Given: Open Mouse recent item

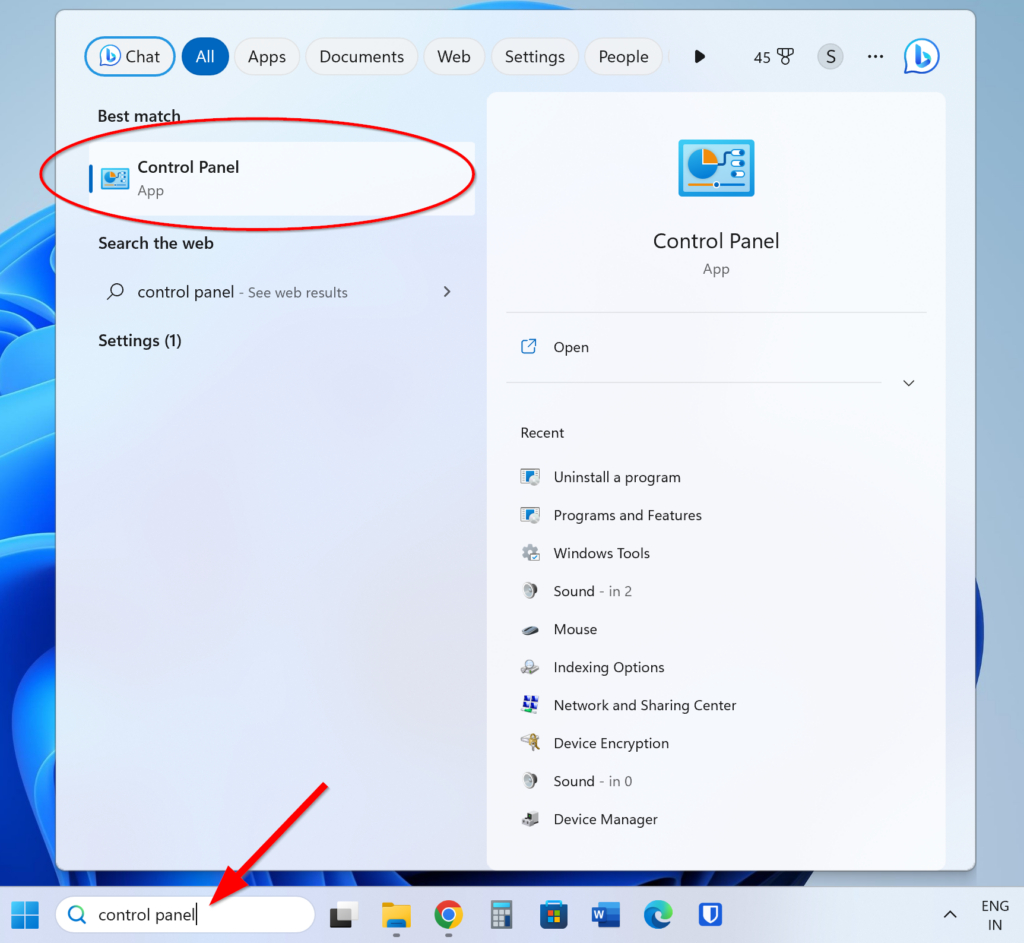Looking at the screenshot, I should (716, 629).
